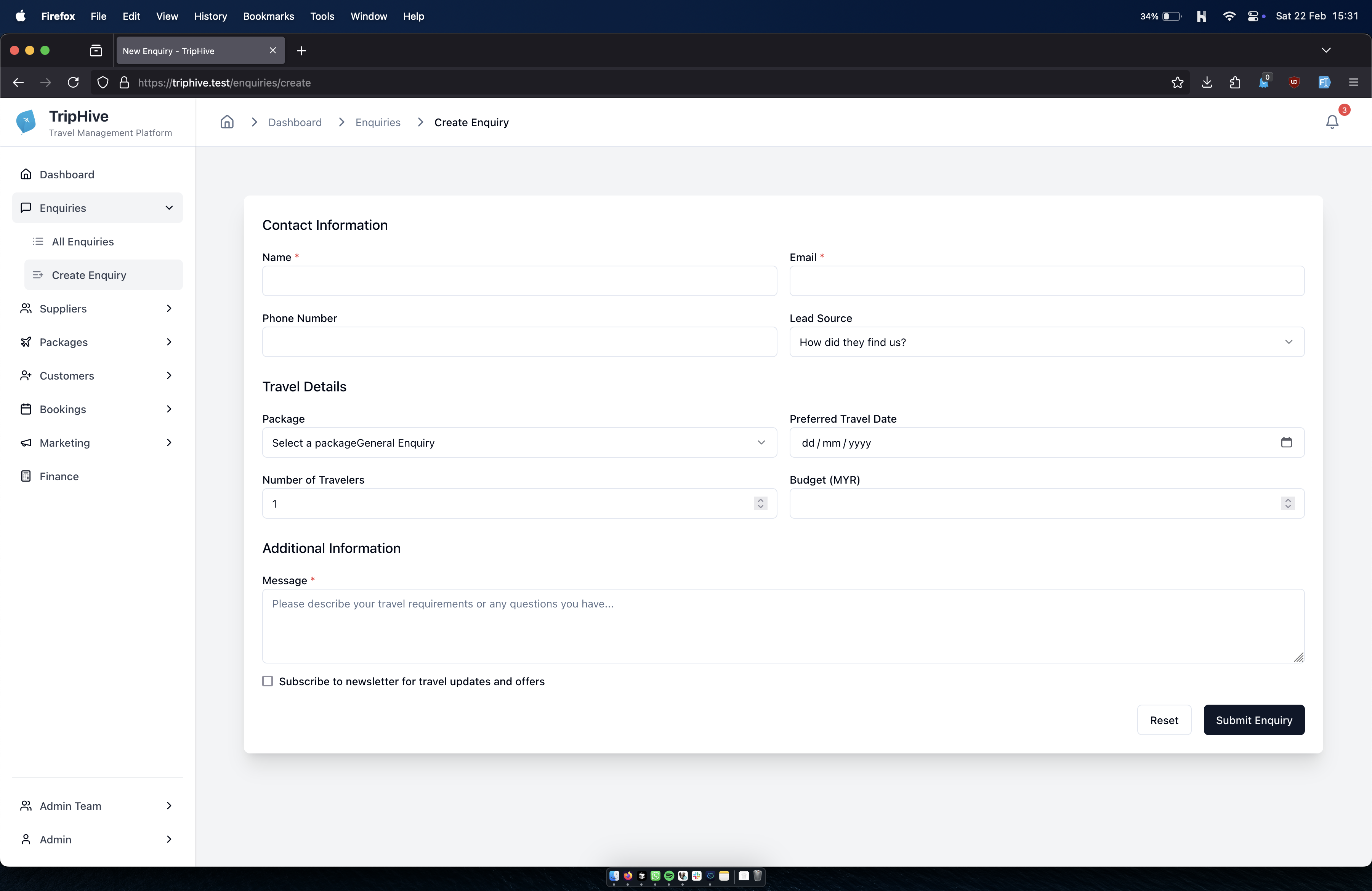Close the New Enquiry - TripHive tab
Image resolution: width=1372 pixels, height=891 pixels.
point(272,51)
